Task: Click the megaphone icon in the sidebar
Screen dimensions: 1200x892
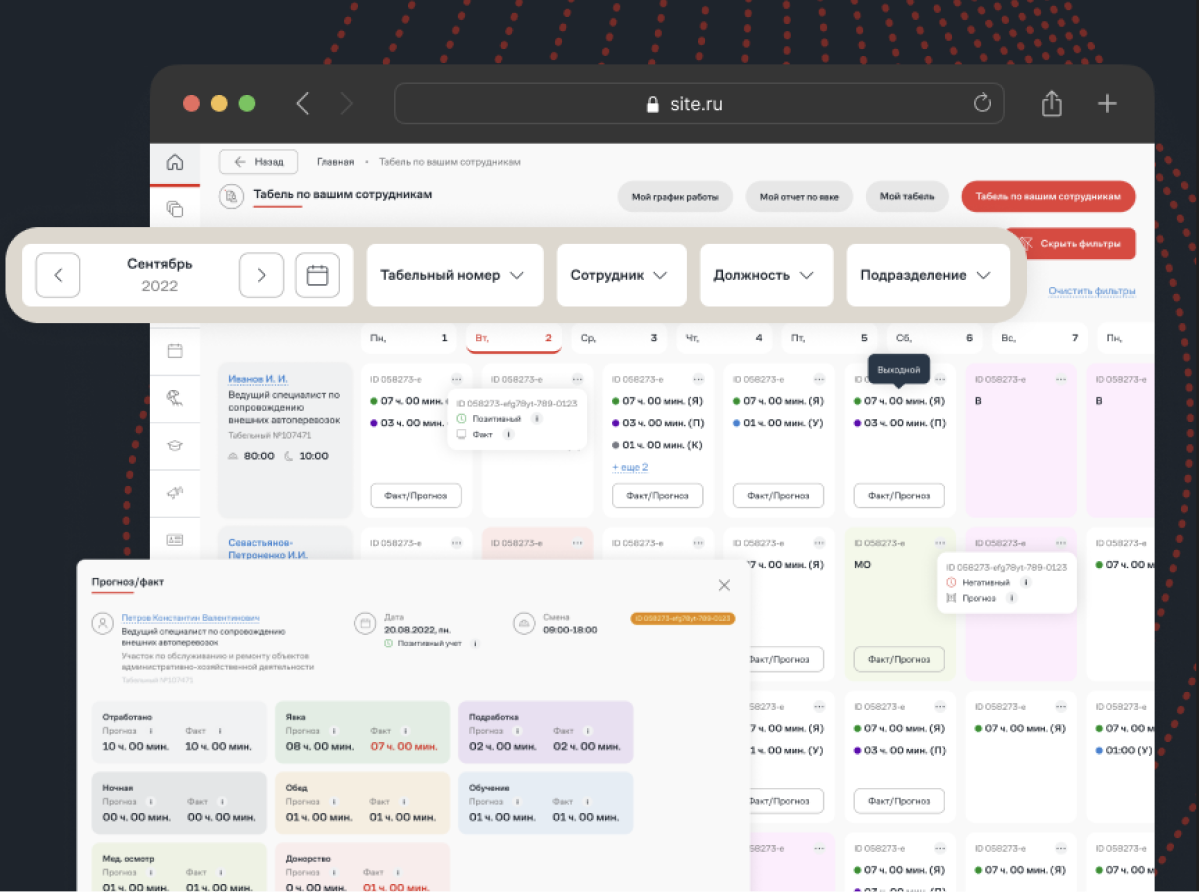Action: click(x=175, y=492)
